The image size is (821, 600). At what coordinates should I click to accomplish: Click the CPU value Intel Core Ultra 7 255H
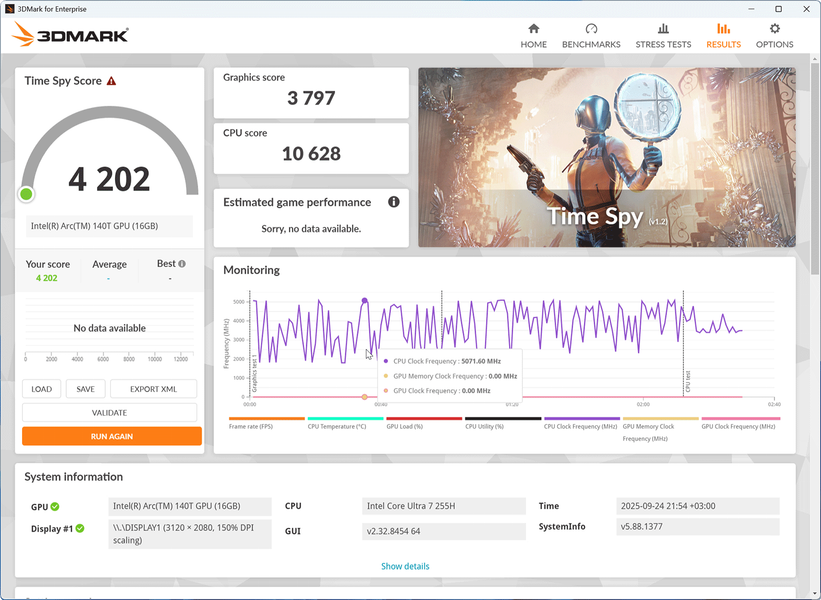443,506
